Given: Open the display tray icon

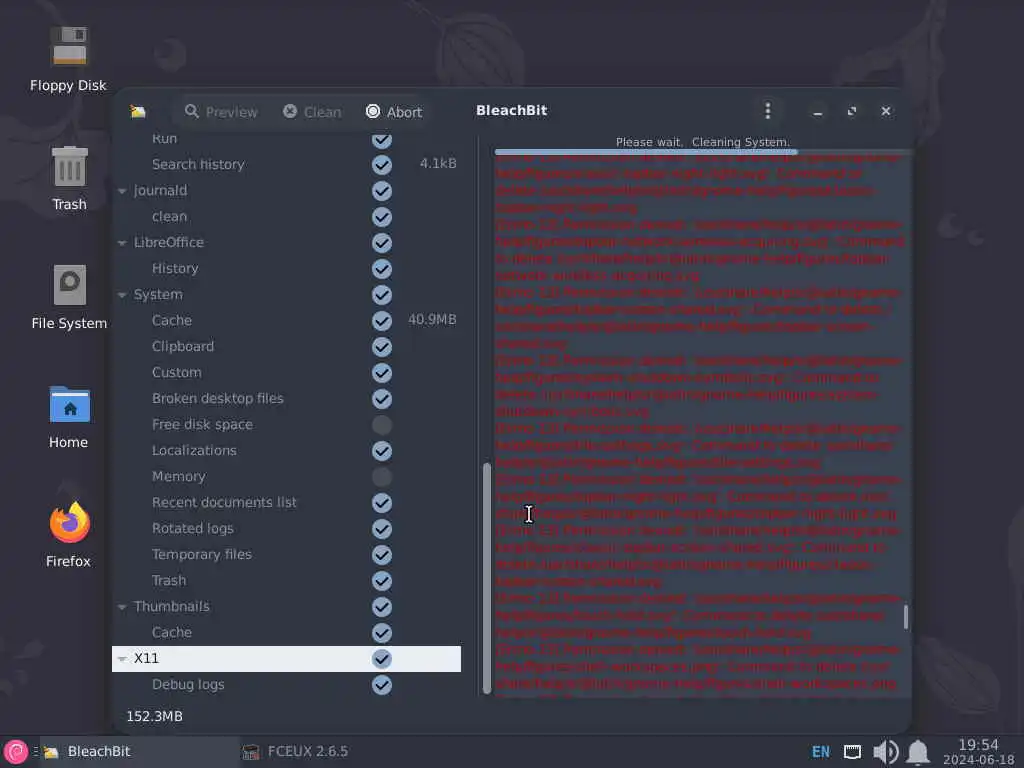Looking at the screenshot, I should pos(852,752).
